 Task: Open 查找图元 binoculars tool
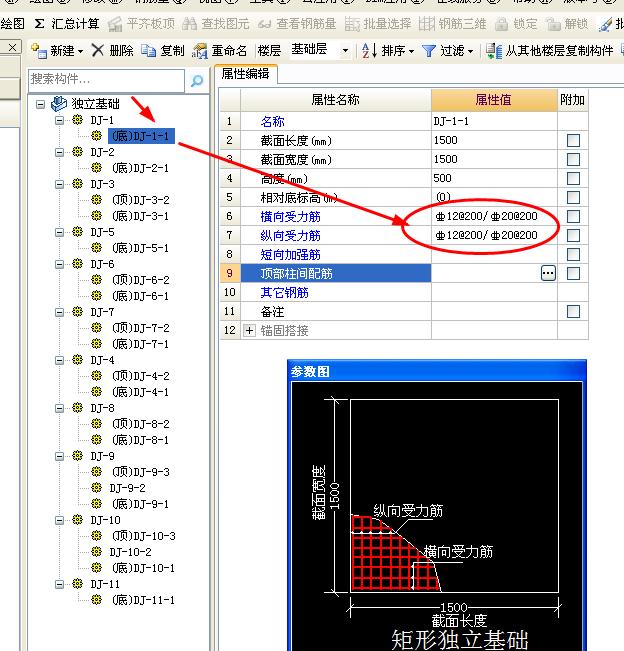pyautogui.click(x=190, y=24)
